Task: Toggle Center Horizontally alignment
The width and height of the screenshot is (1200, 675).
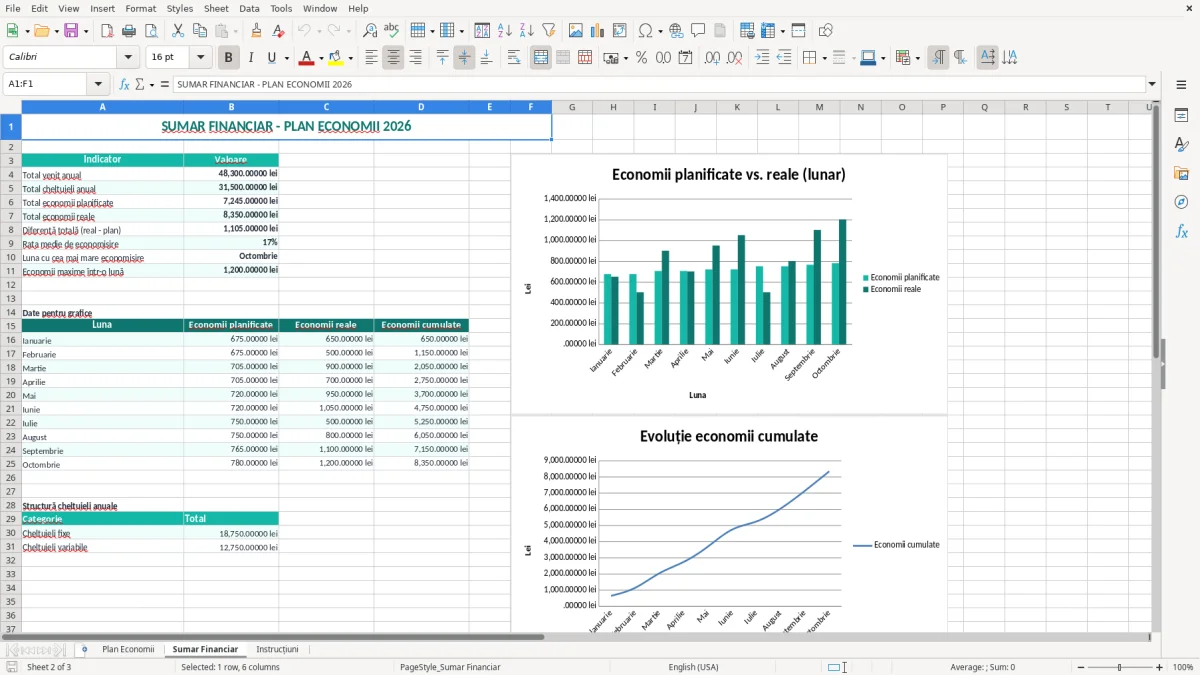Action: 393,58
